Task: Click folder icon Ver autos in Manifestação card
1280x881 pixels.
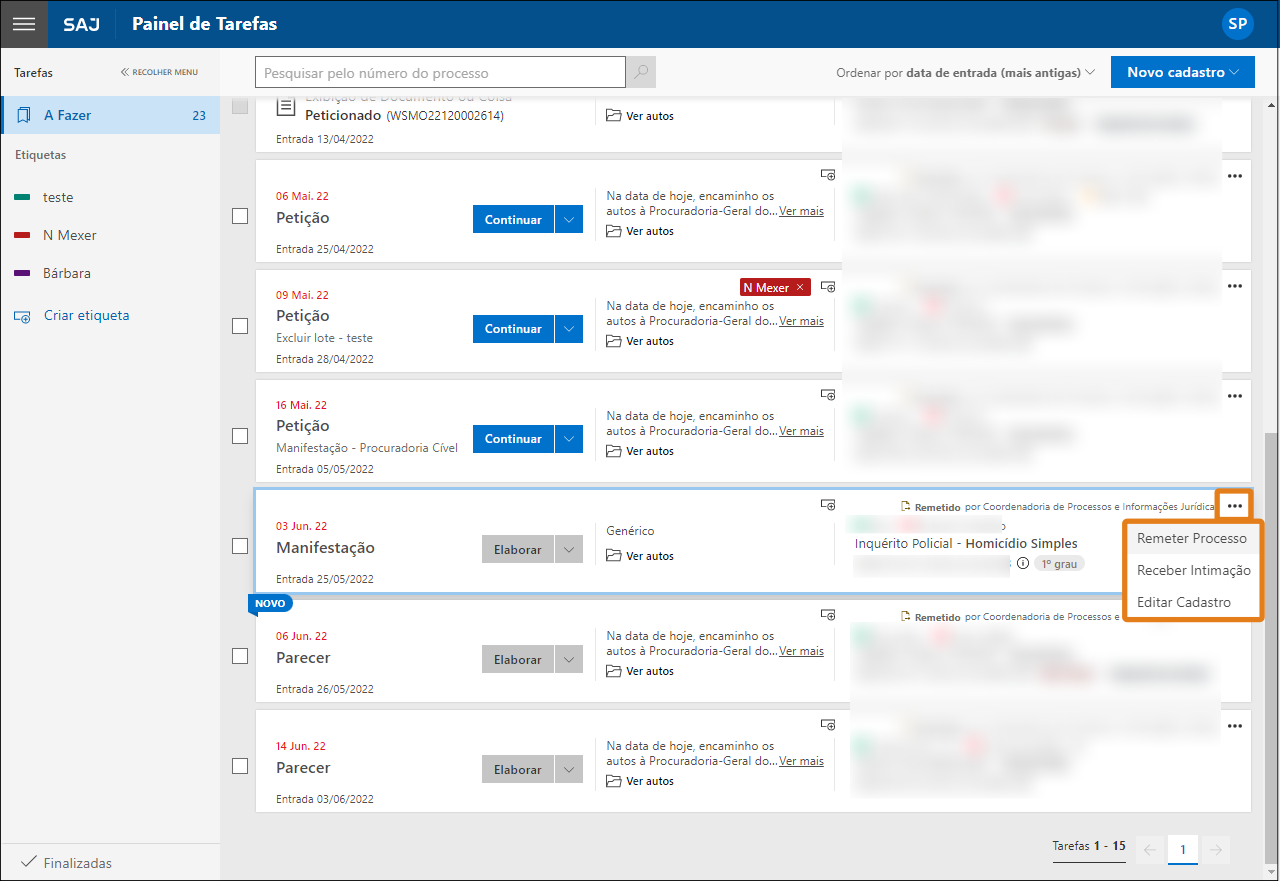Action: 614,556
